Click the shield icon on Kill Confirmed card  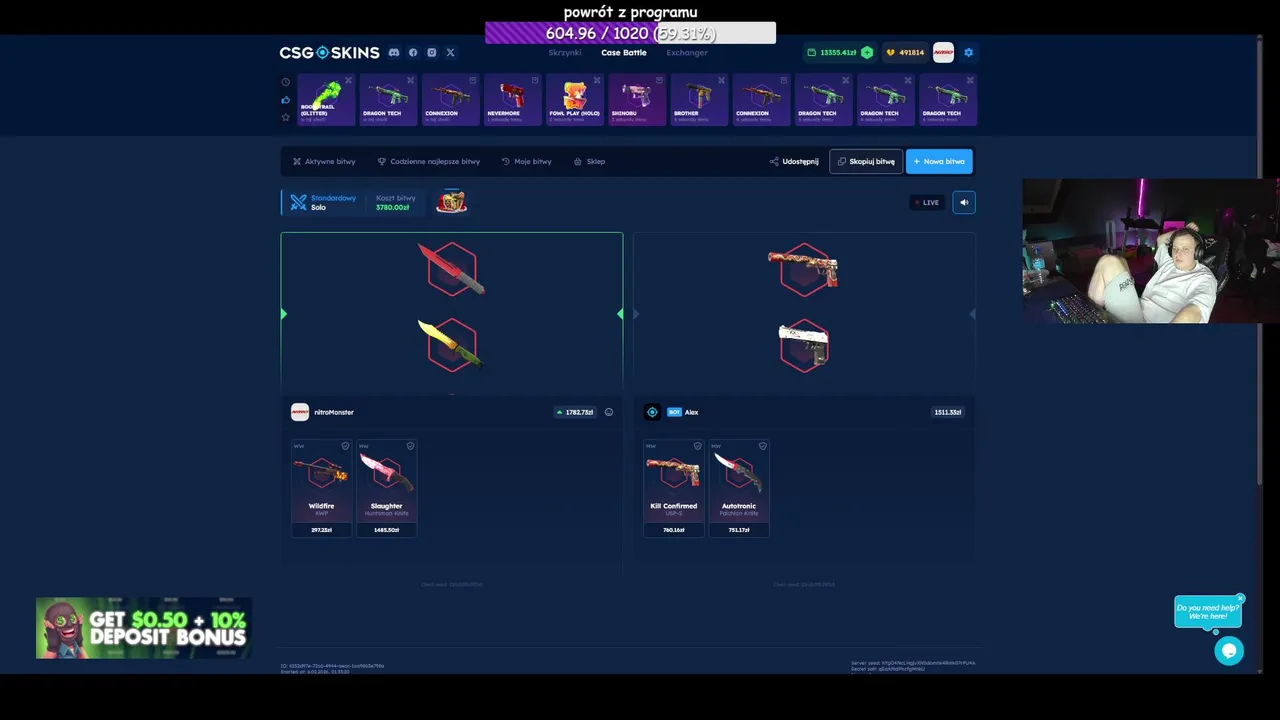coord(697,446)
